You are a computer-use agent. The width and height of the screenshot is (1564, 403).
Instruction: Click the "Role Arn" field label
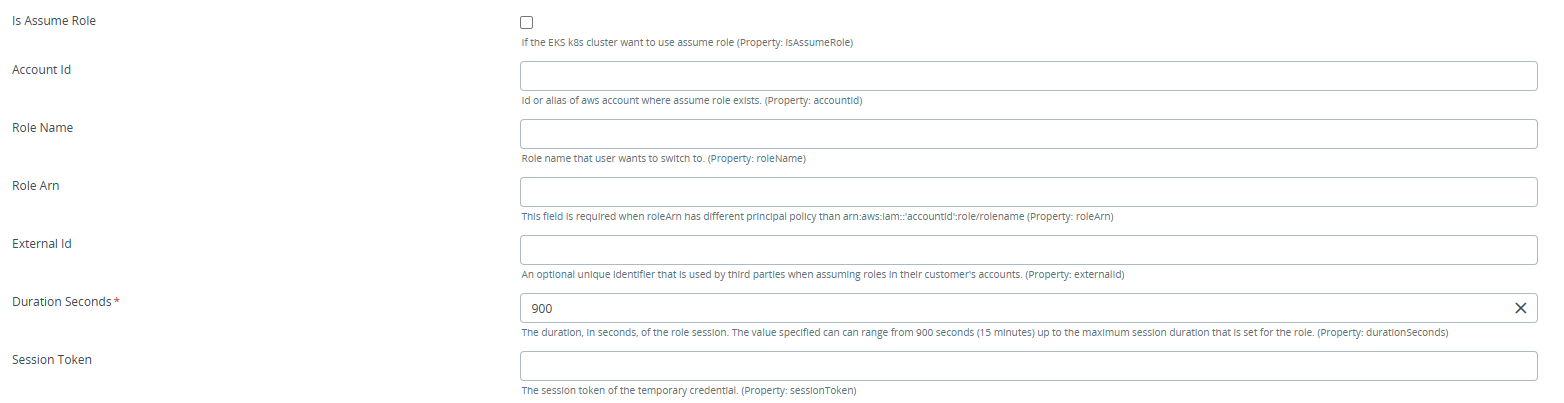(x=35, y=186)
